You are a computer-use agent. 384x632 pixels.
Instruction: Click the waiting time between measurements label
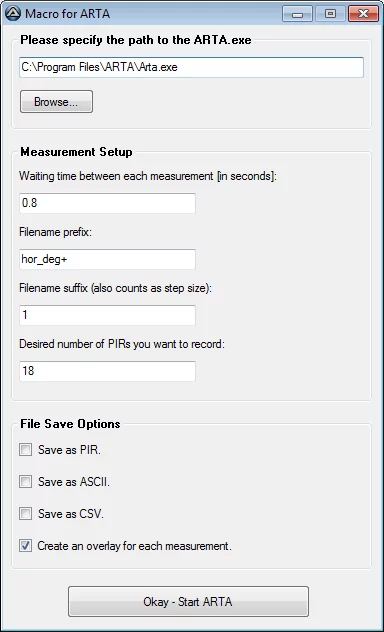tap(148, 177)
